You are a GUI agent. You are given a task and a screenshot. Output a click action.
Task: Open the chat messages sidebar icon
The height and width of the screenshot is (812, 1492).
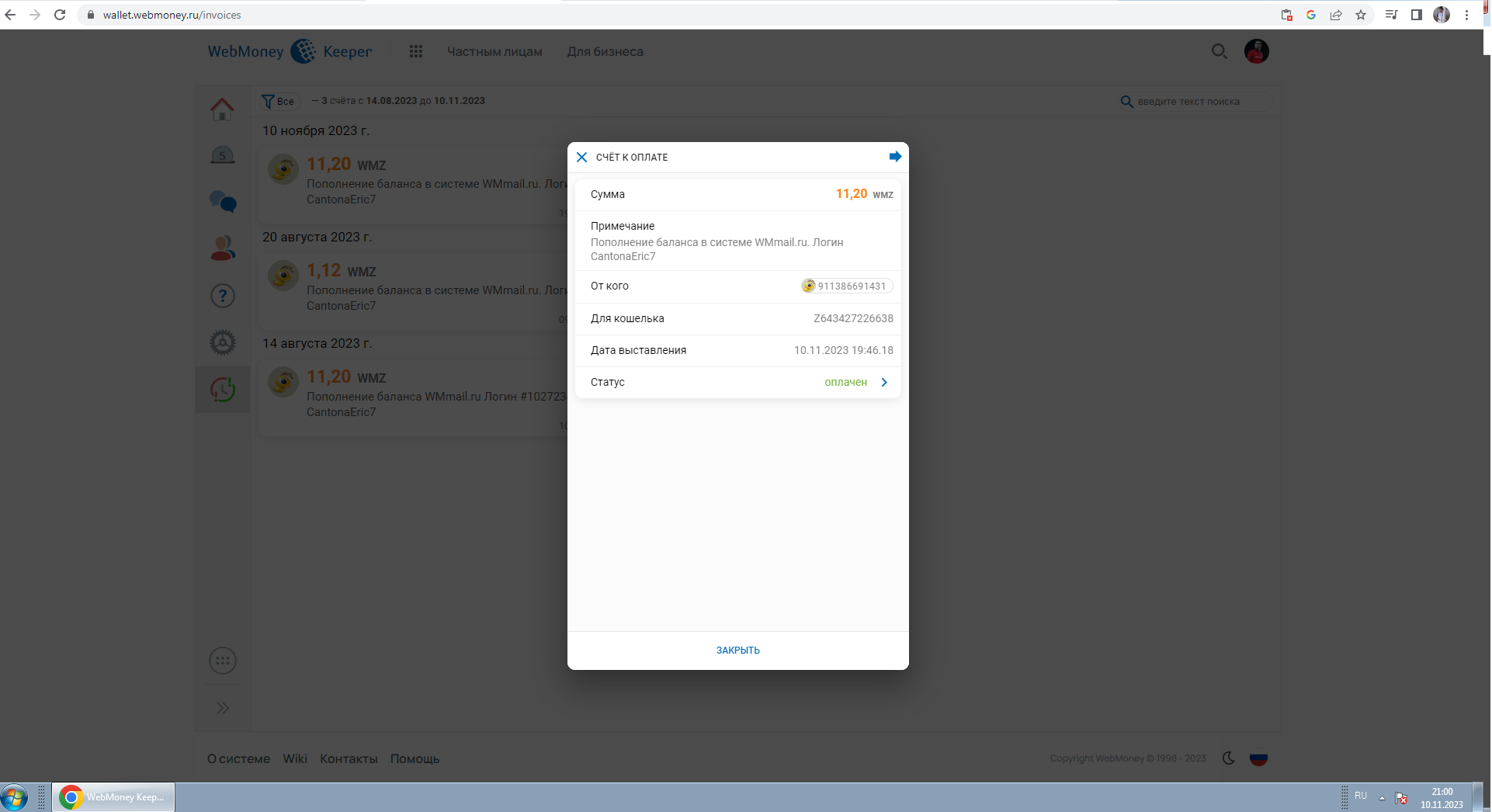pos(223,202)
